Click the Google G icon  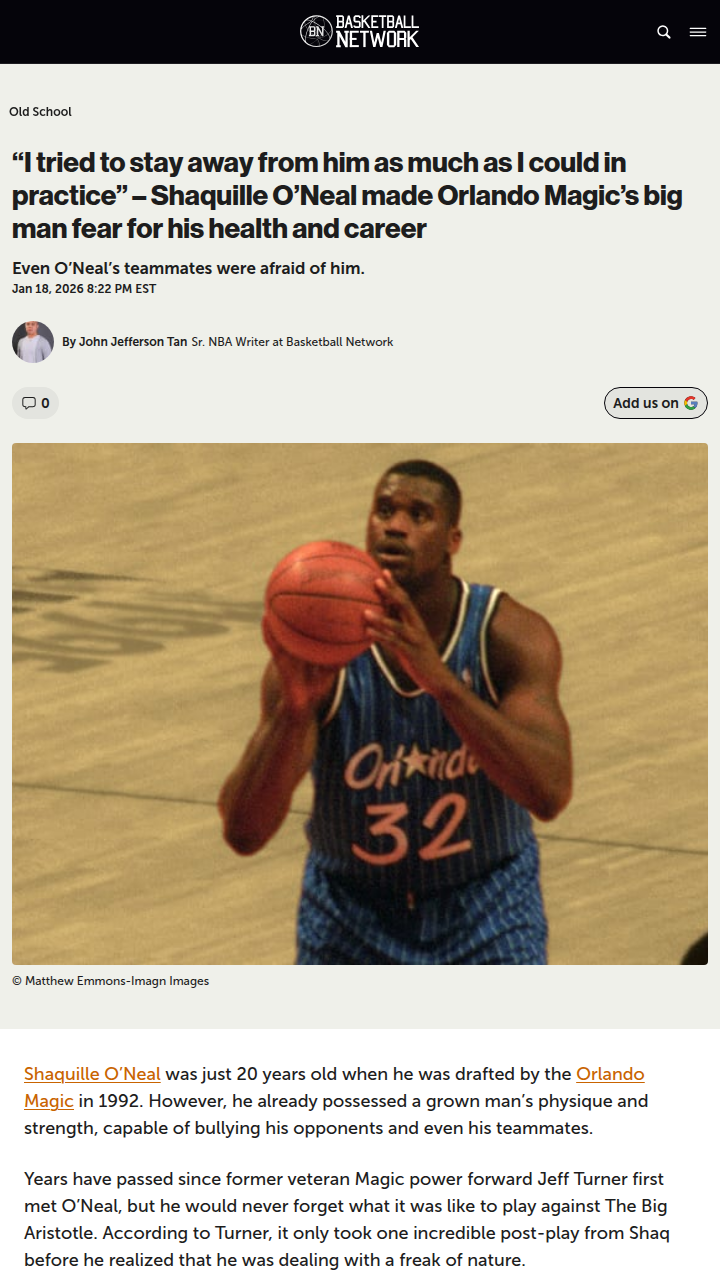691,403
